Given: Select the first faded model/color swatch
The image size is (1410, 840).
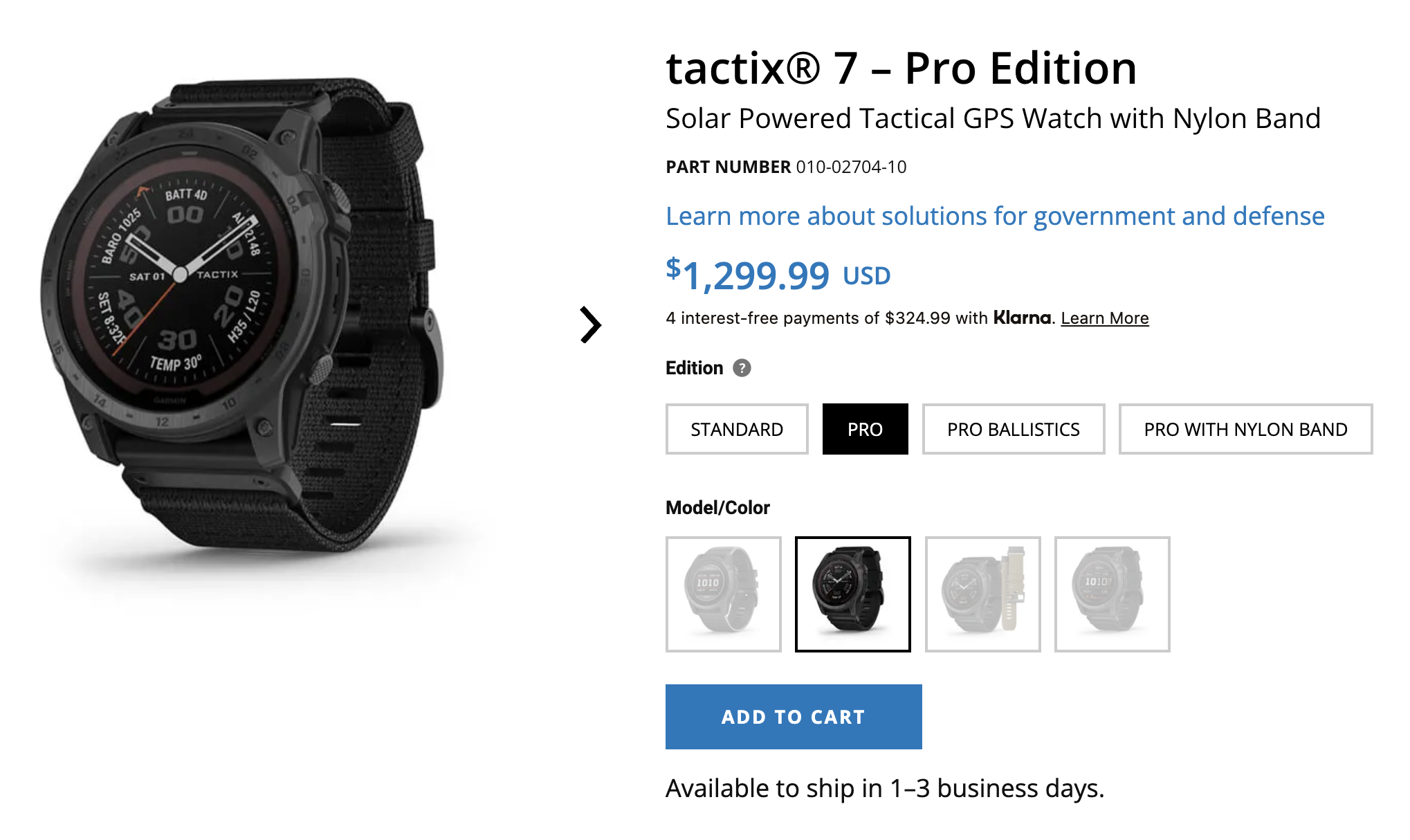Looking at the screenshot, I should point(723,594).
